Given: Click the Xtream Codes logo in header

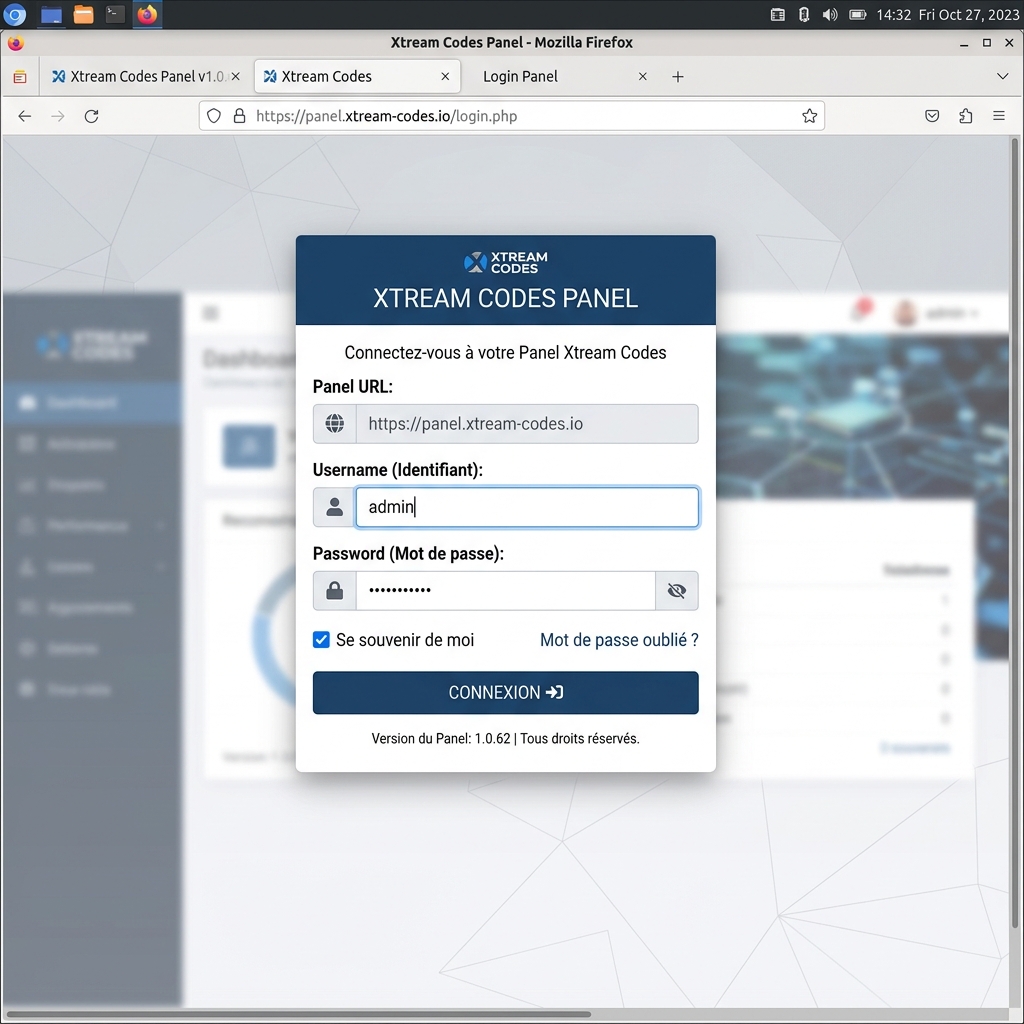Looking at the screenshot, I should tap(505, 263).
